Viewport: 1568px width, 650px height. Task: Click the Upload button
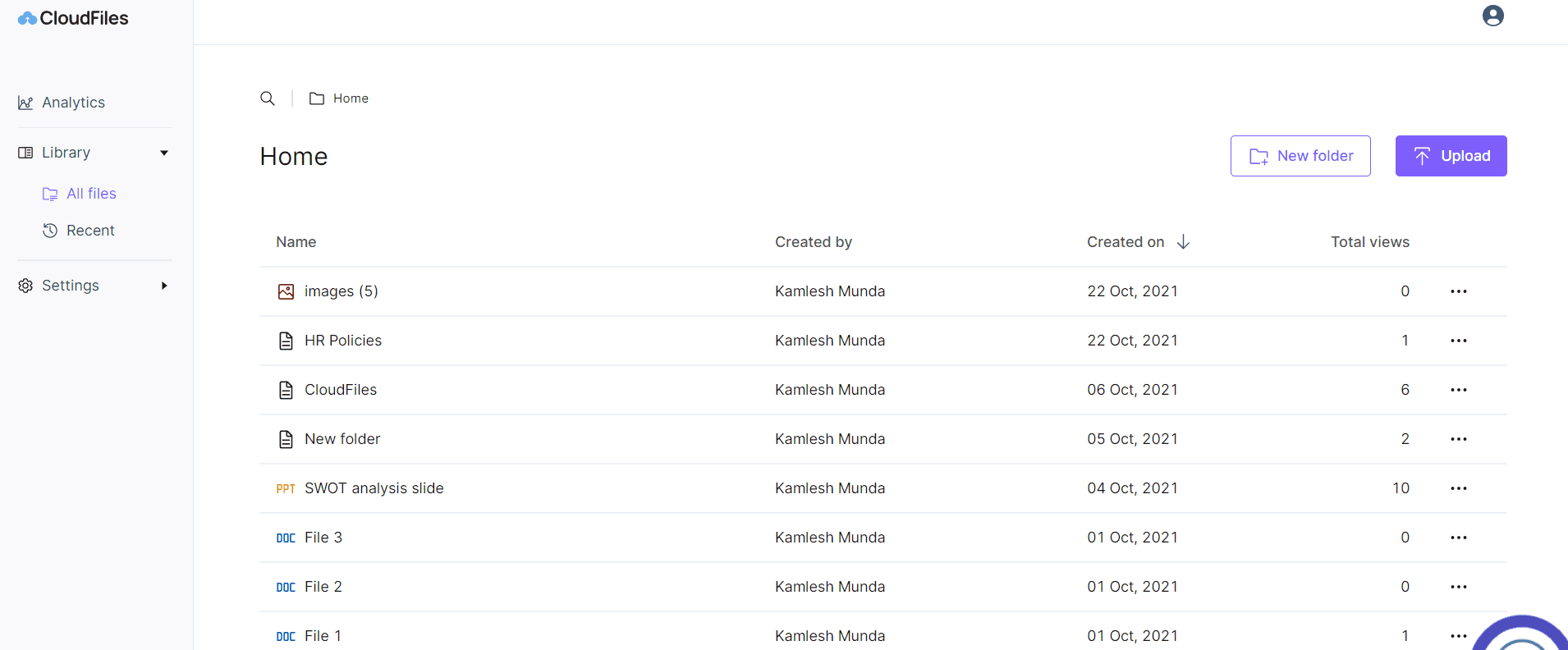tap(1451, 156)
